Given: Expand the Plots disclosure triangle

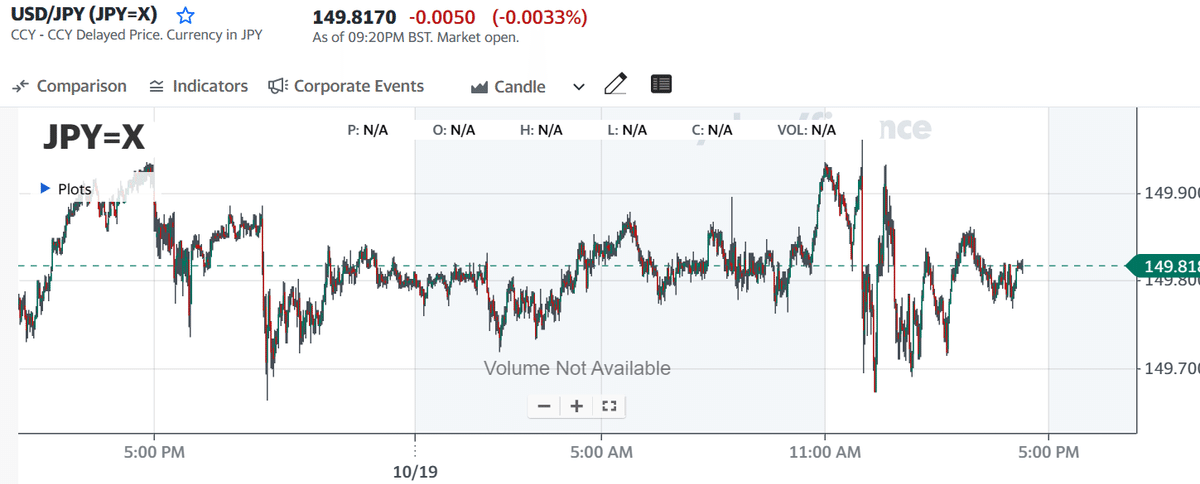Looking at the screenshot, I should click(44, 188).
